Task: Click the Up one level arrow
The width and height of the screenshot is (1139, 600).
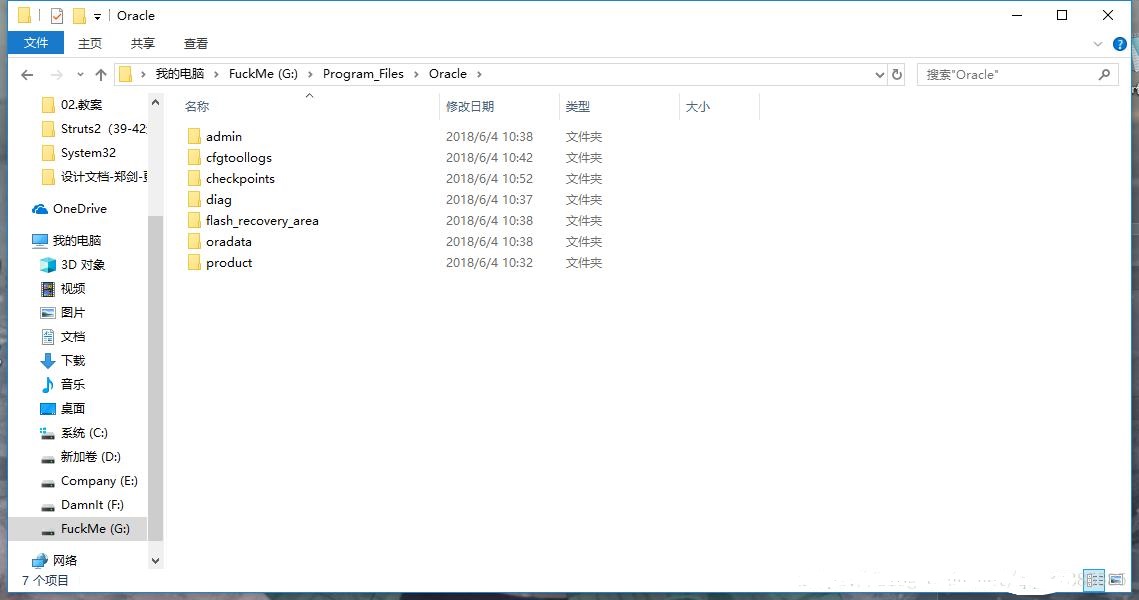Action: pyautogui.click(x=100, y=75)
